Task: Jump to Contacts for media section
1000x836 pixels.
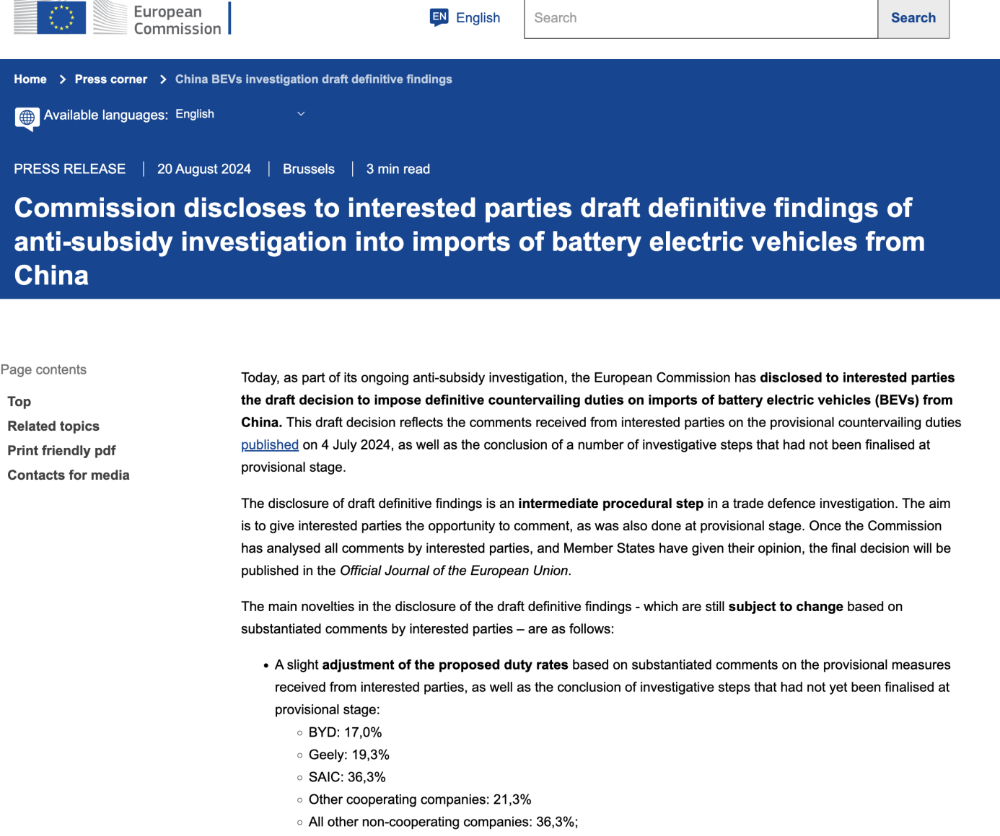Action: [x=68, y=475]
